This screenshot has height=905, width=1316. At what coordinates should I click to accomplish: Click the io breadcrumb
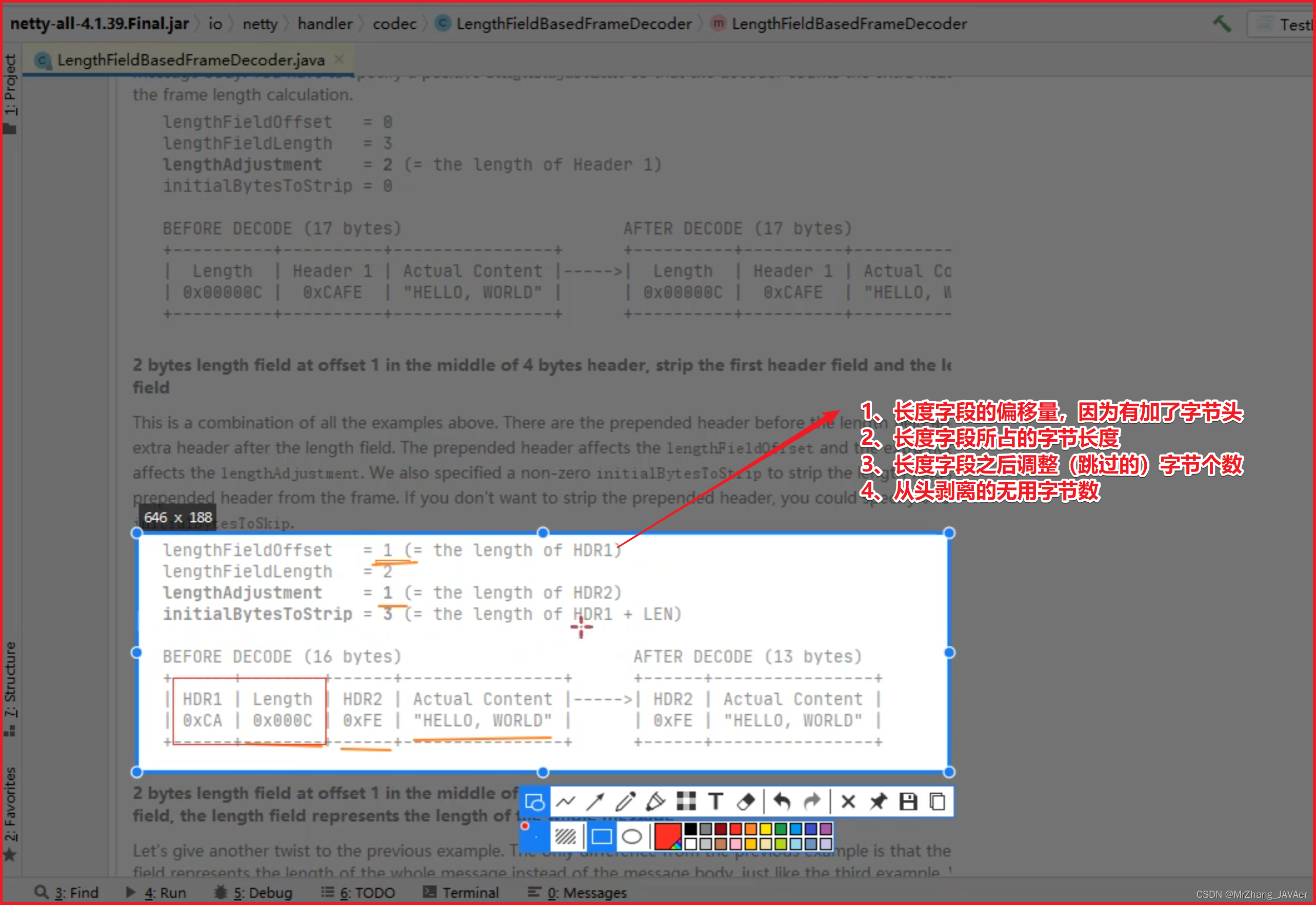coord(215,24)
